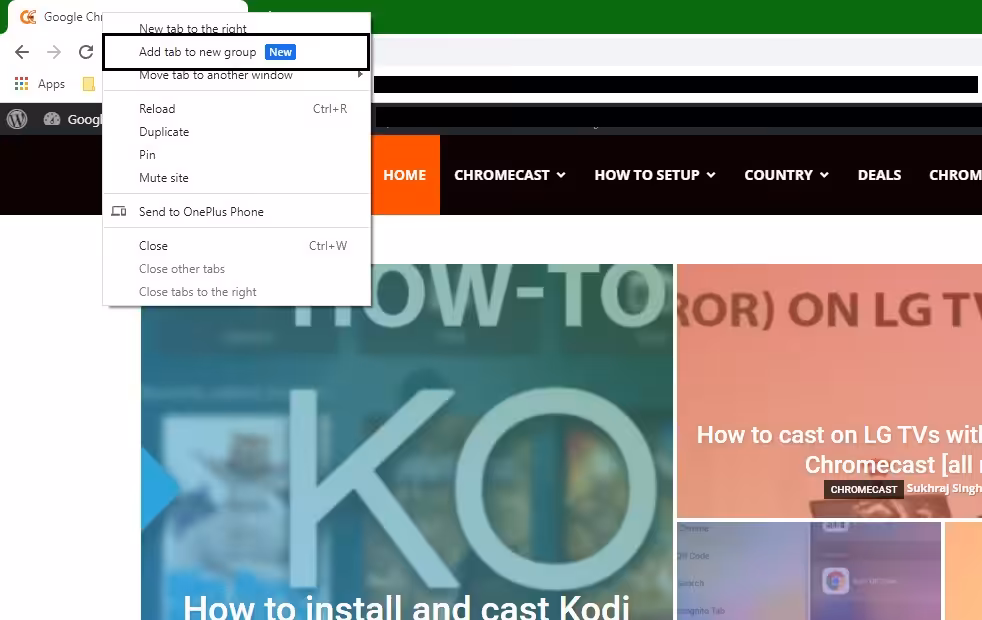This screenshot has height=620, width=982.
Task: Click the Apps label in bookmarks bar
Action: tap(51, 84)
